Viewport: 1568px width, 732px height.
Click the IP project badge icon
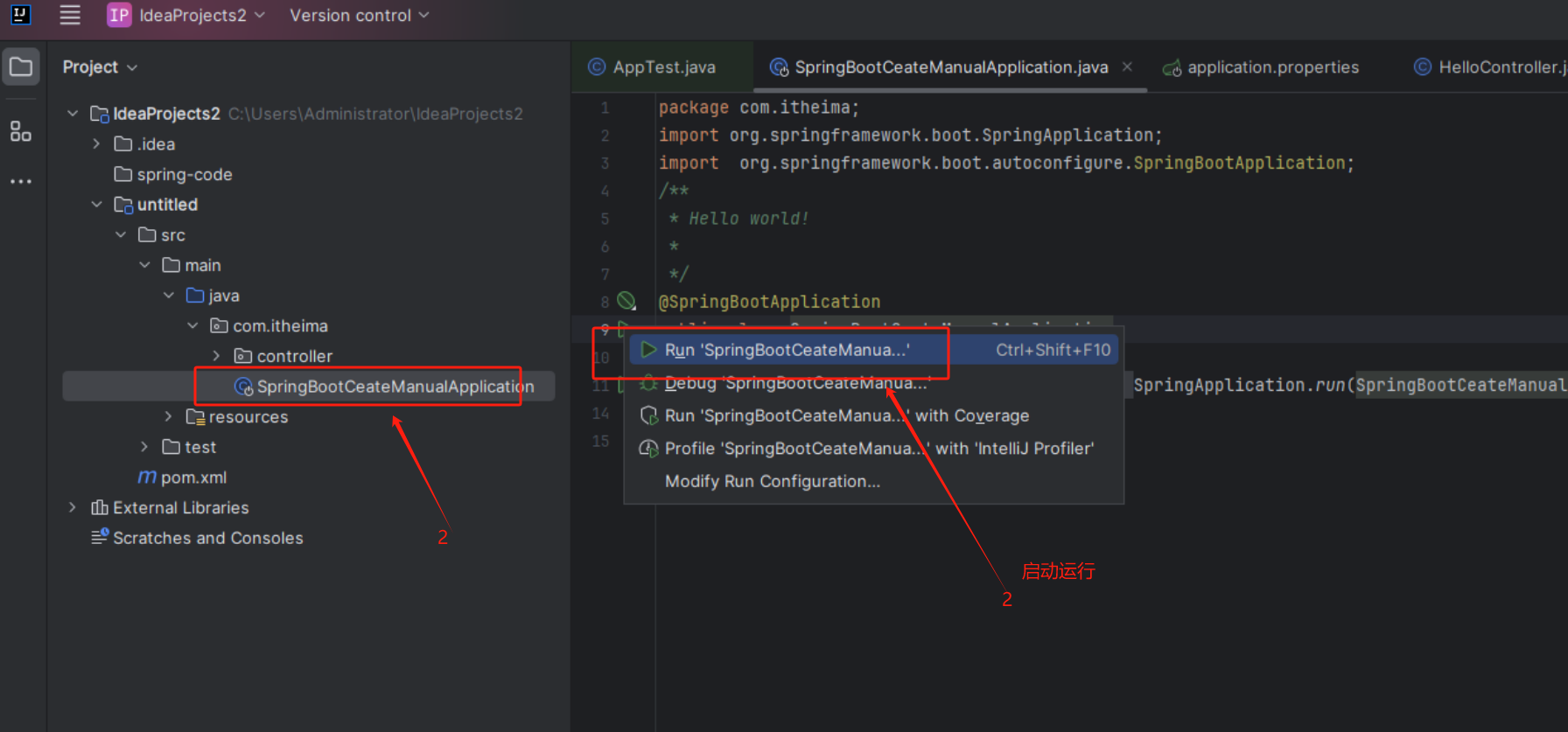point(119,15)
